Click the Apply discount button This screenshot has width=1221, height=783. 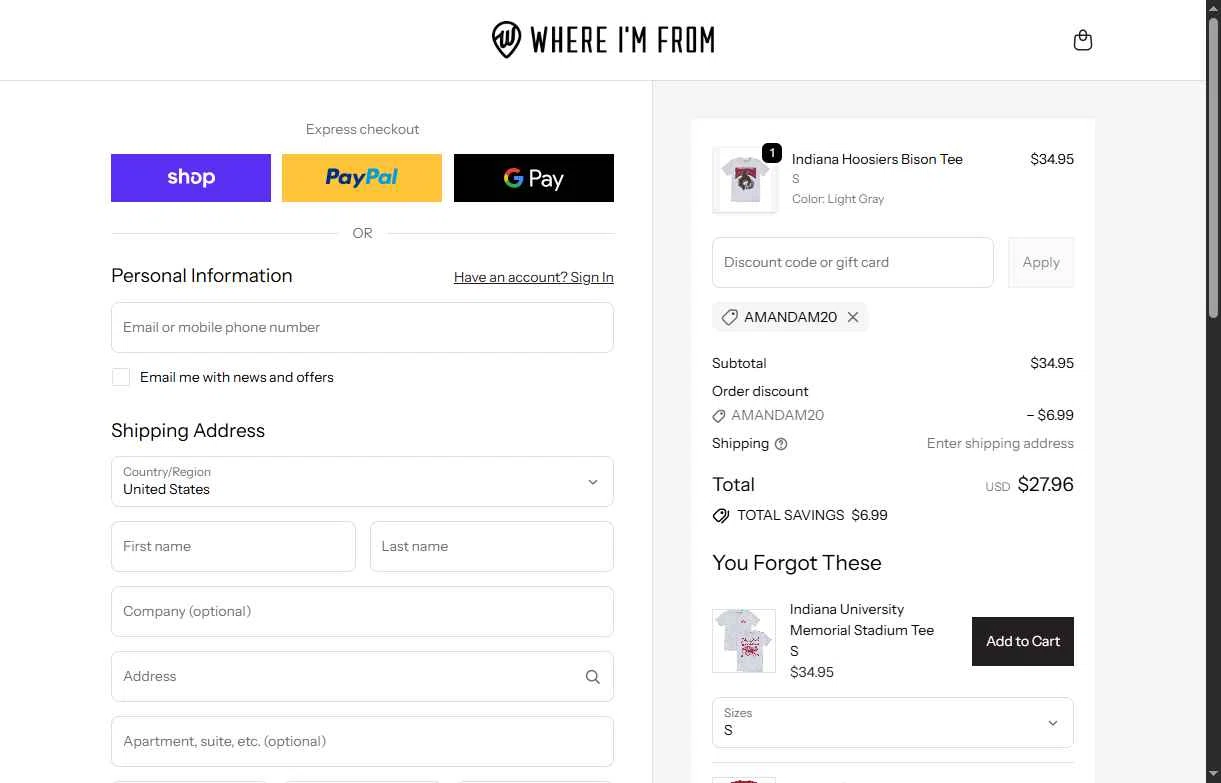pyautogui.click(x=1041, y=262)
